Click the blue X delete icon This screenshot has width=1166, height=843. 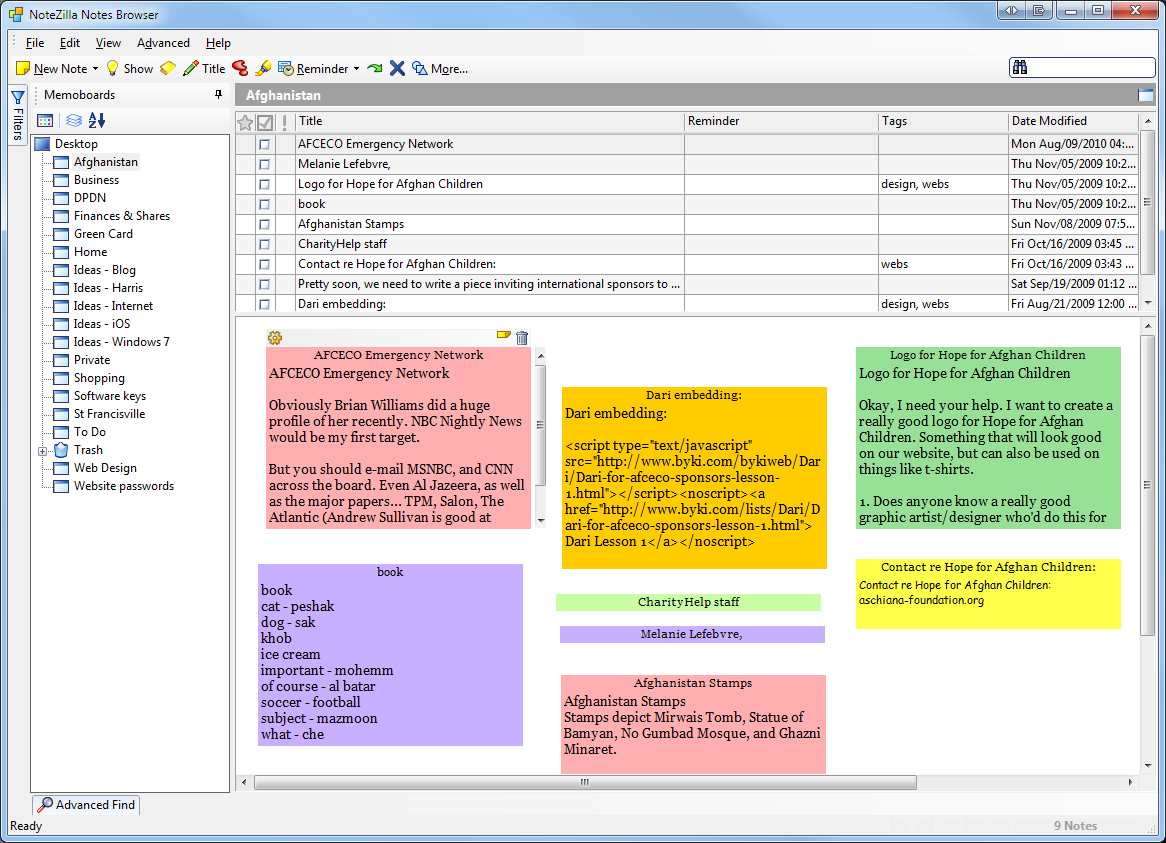coord(397,68)
